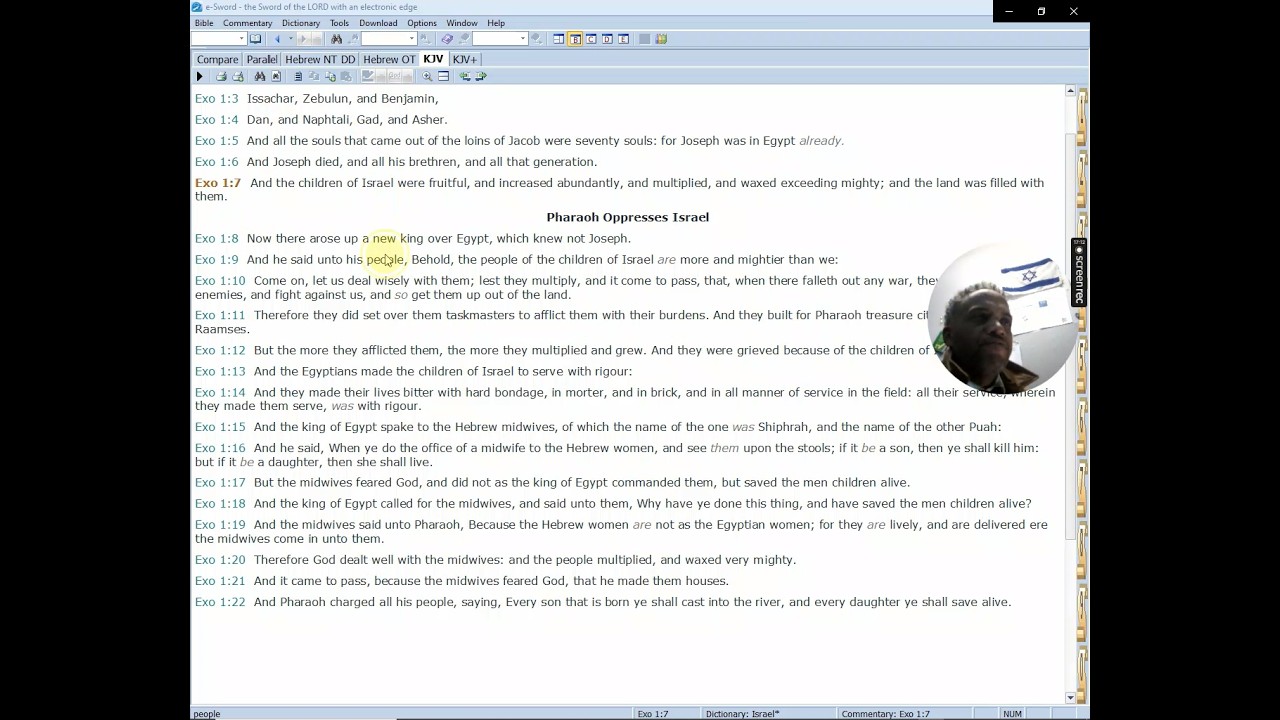The width and height of the screenshot is (1280, 720).
Task: Click the magnifier zoom icon
Action: [427, 76]
